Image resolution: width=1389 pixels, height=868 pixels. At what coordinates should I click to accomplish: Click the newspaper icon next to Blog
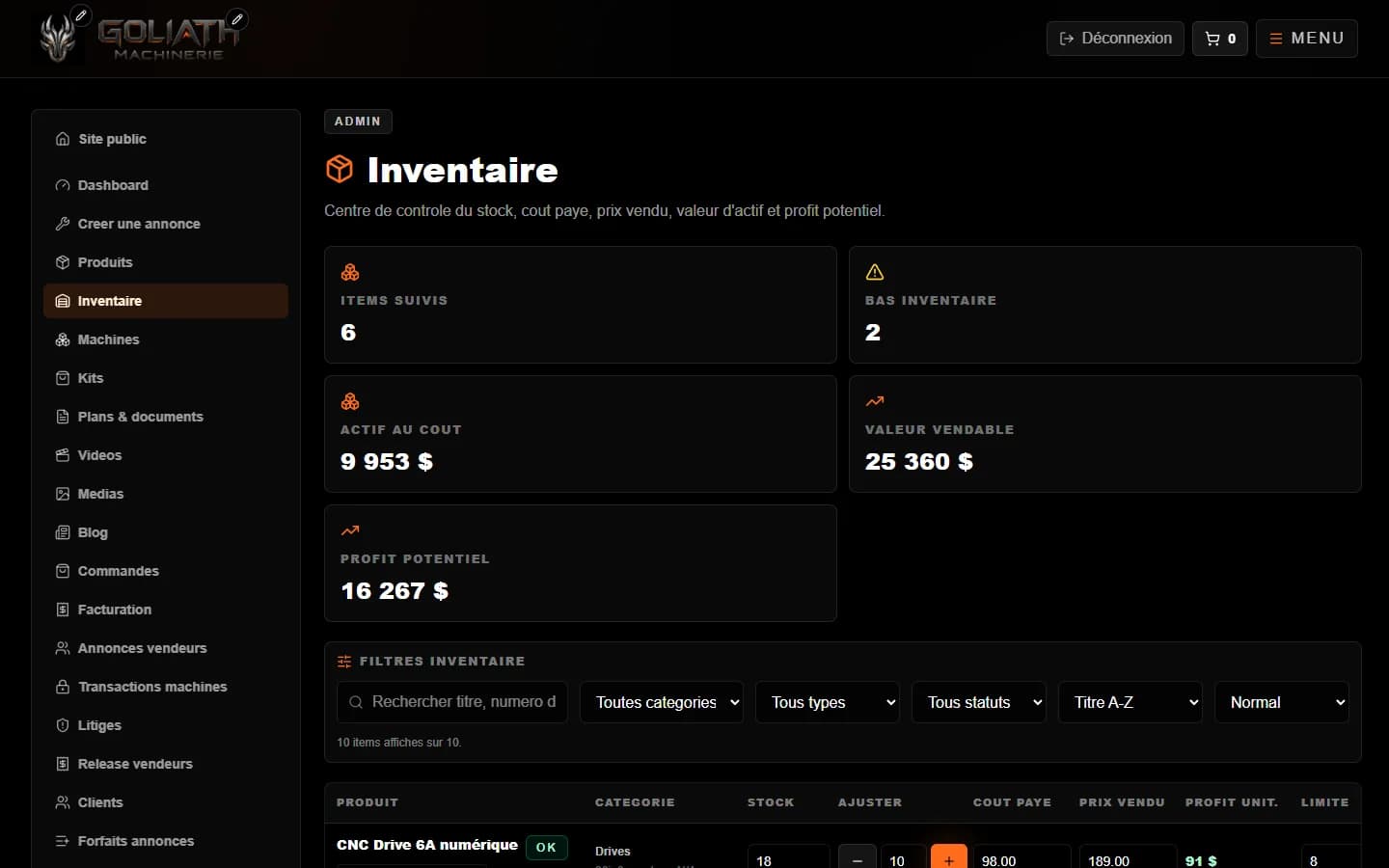(63, 532)
